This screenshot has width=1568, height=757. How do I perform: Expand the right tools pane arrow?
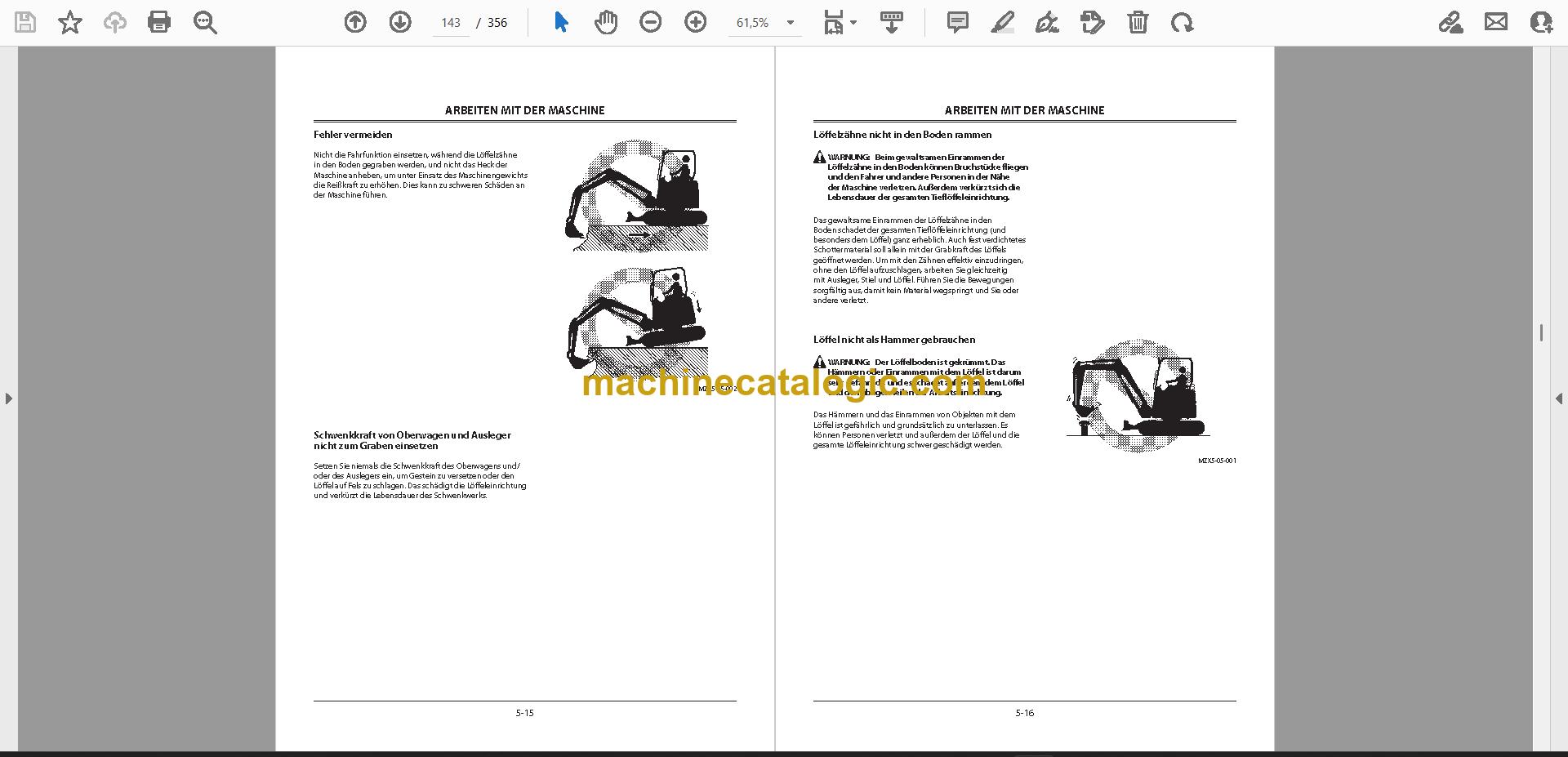(1559, 399)
